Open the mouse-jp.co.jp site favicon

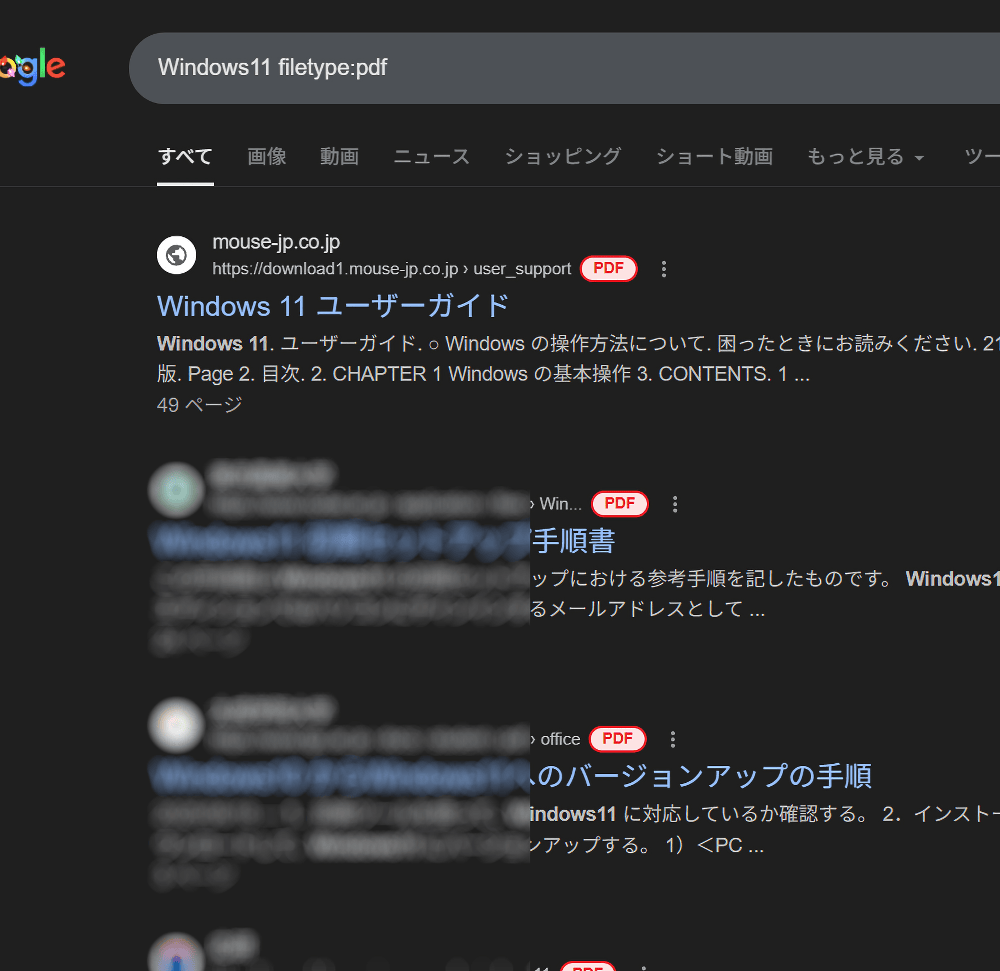(176, 255)
